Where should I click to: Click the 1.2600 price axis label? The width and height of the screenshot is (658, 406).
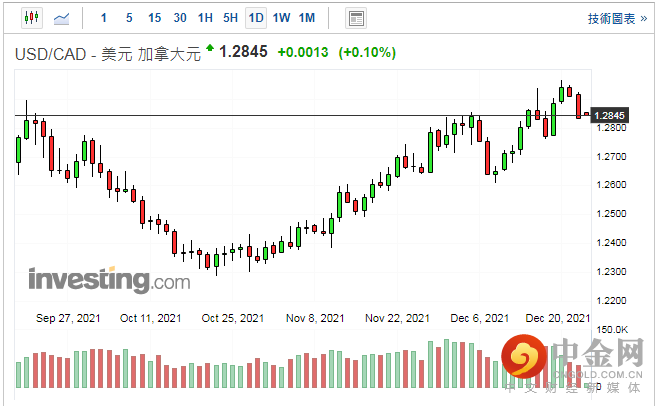(x=611, y=185)
